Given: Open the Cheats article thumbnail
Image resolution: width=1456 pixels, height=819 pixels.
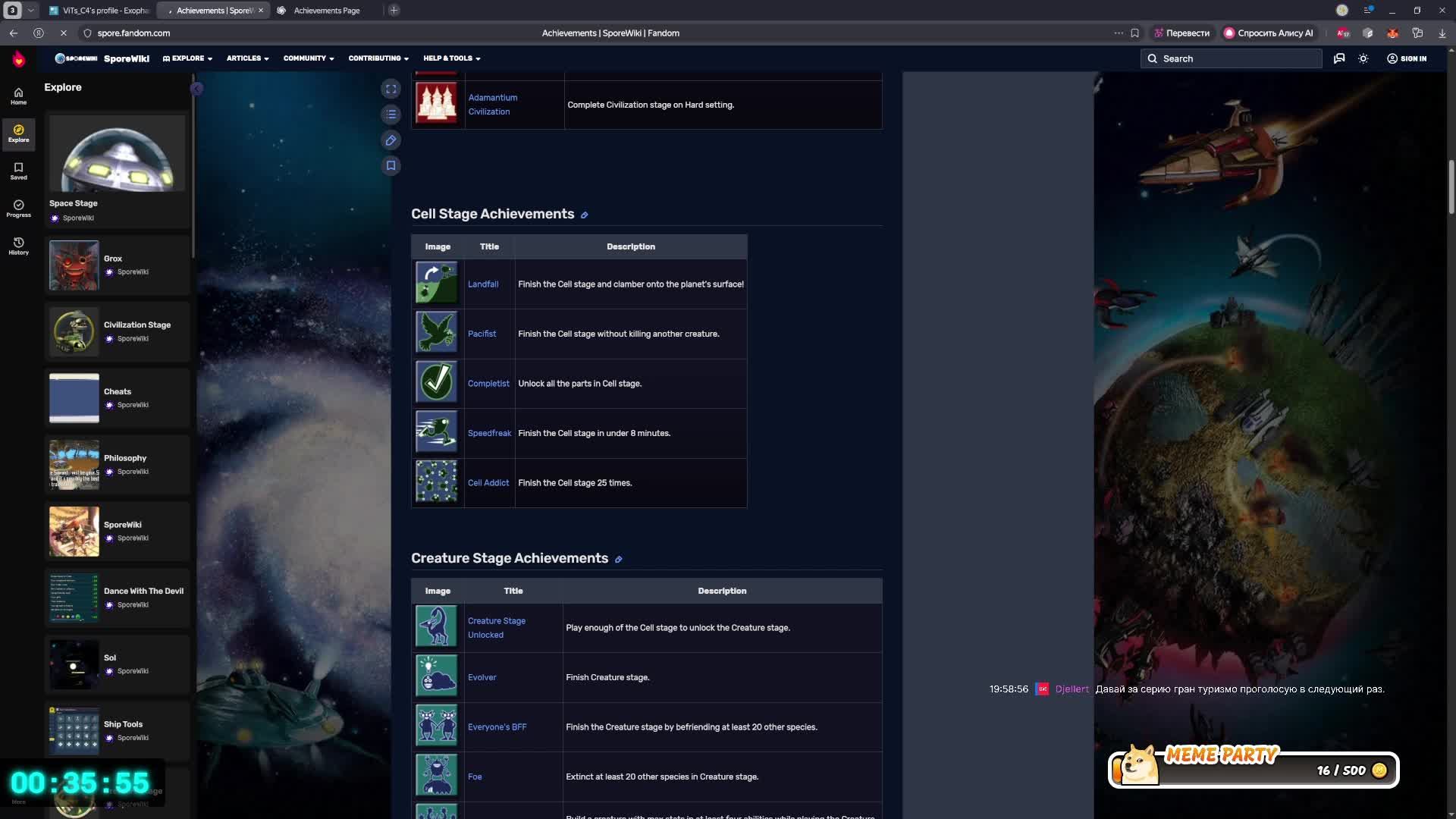Looking at the screenshot, I should click(74, 398).
